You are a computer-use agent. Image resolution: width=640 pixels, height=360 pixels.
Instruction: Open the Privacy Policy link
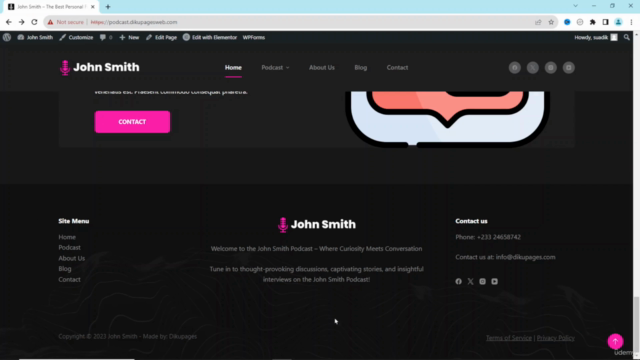pyautogui.click(x=556, y=338)
